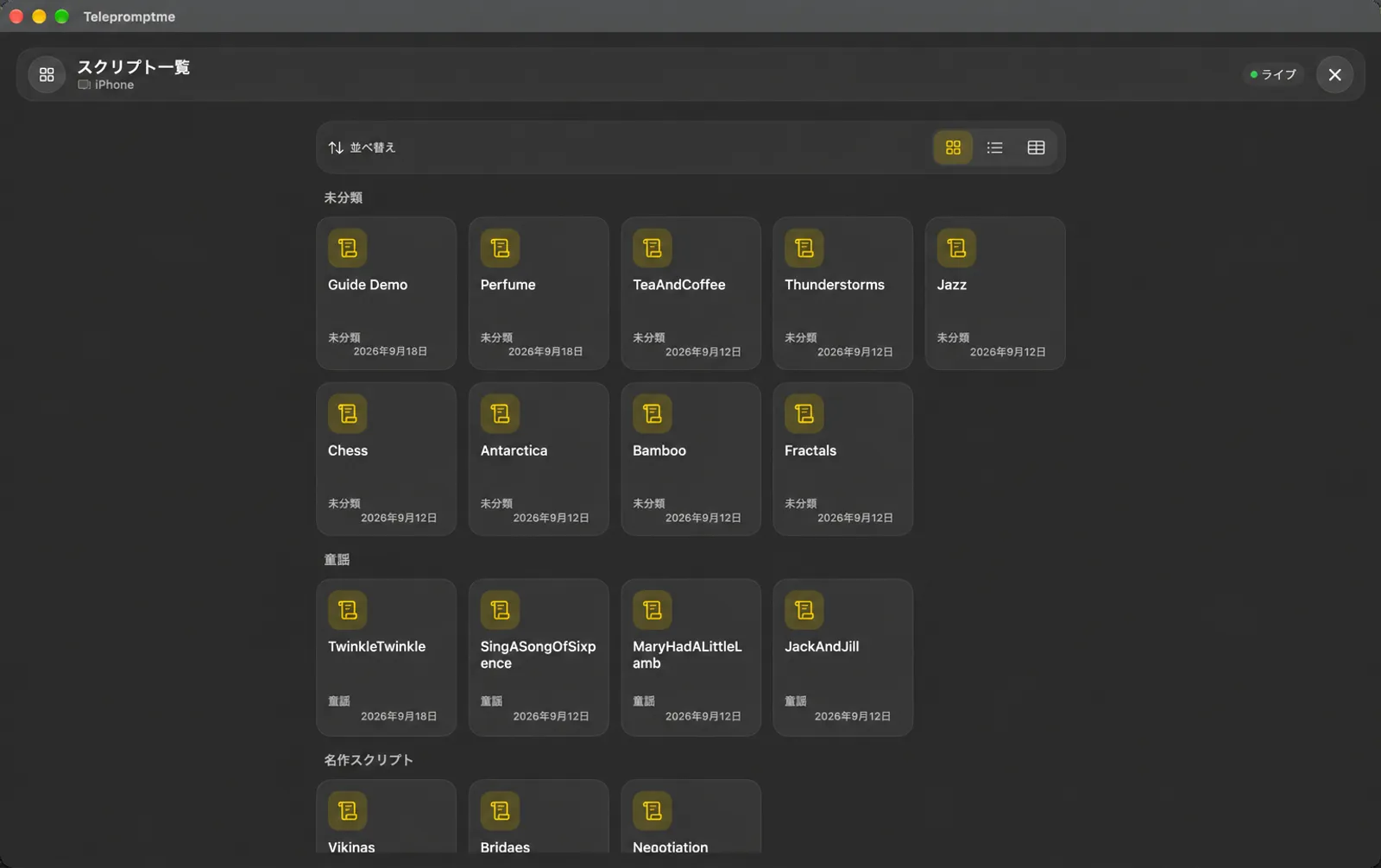1381x868 pixels.
Task: Click the Jazz script icon
Action: pyautogui.click(x=956, y=248)
